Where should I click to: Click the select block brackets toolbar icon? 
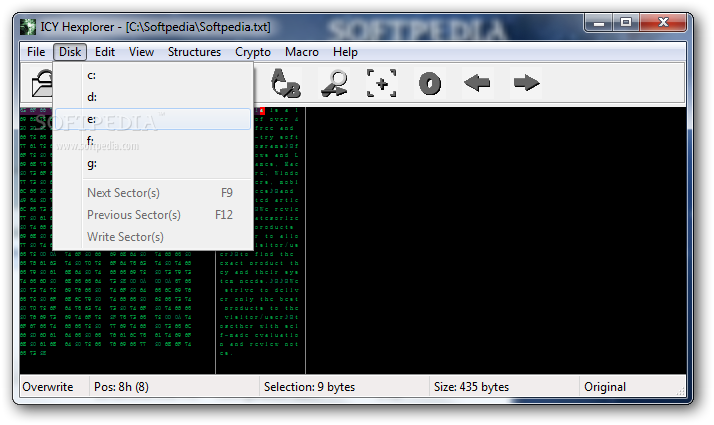click(382, 83)
